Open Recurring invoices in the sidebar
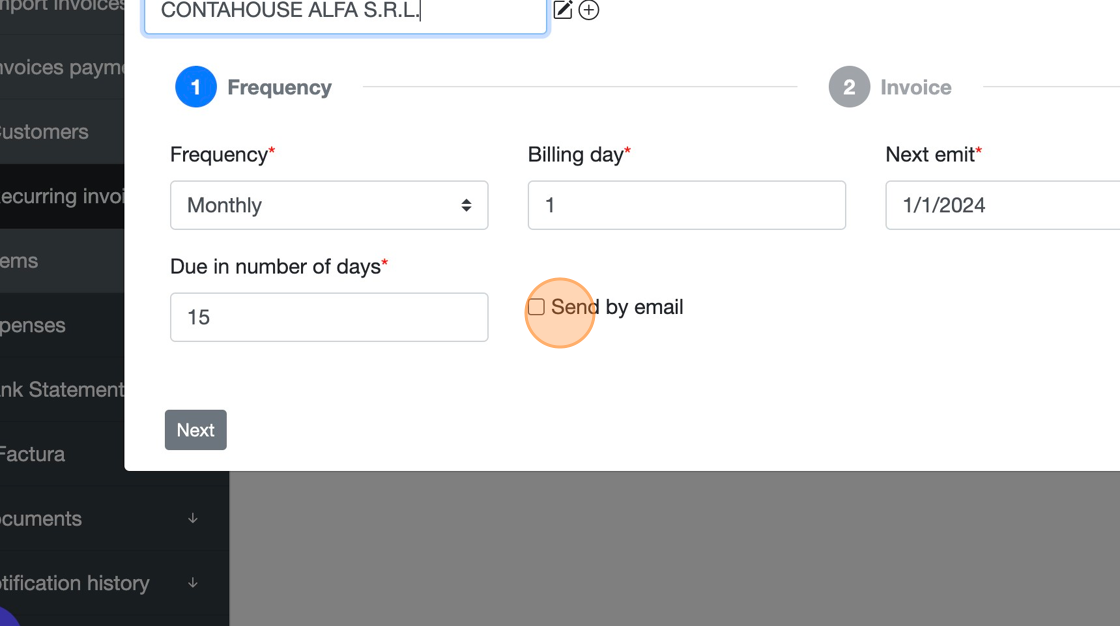Viewport: 1120px width, 626px height. tap(62, 196)
